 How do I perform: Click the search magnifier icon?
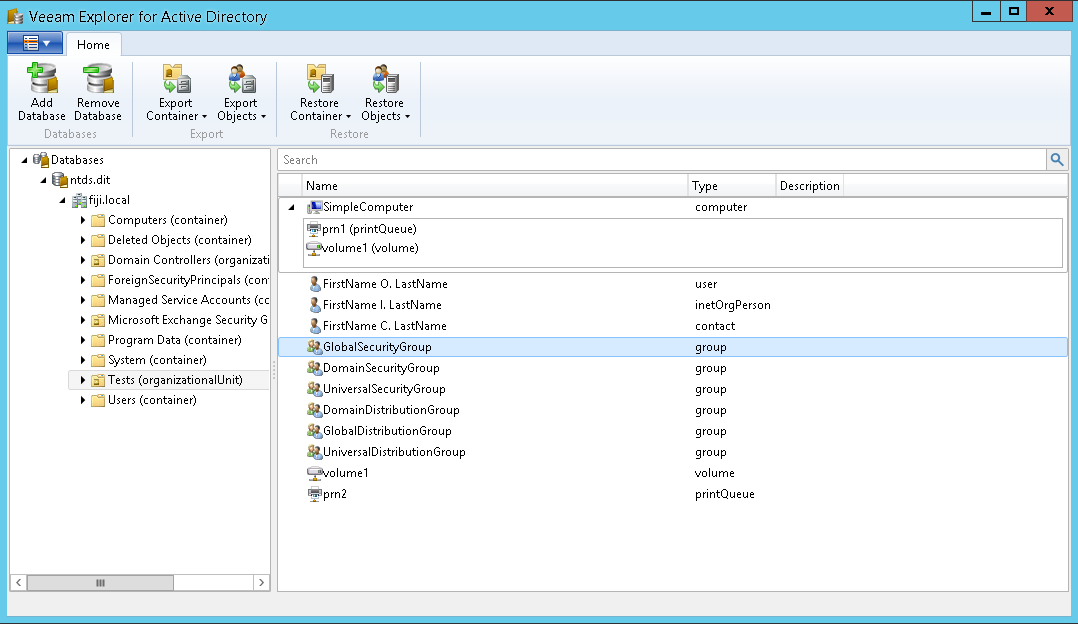[1056, 159]
